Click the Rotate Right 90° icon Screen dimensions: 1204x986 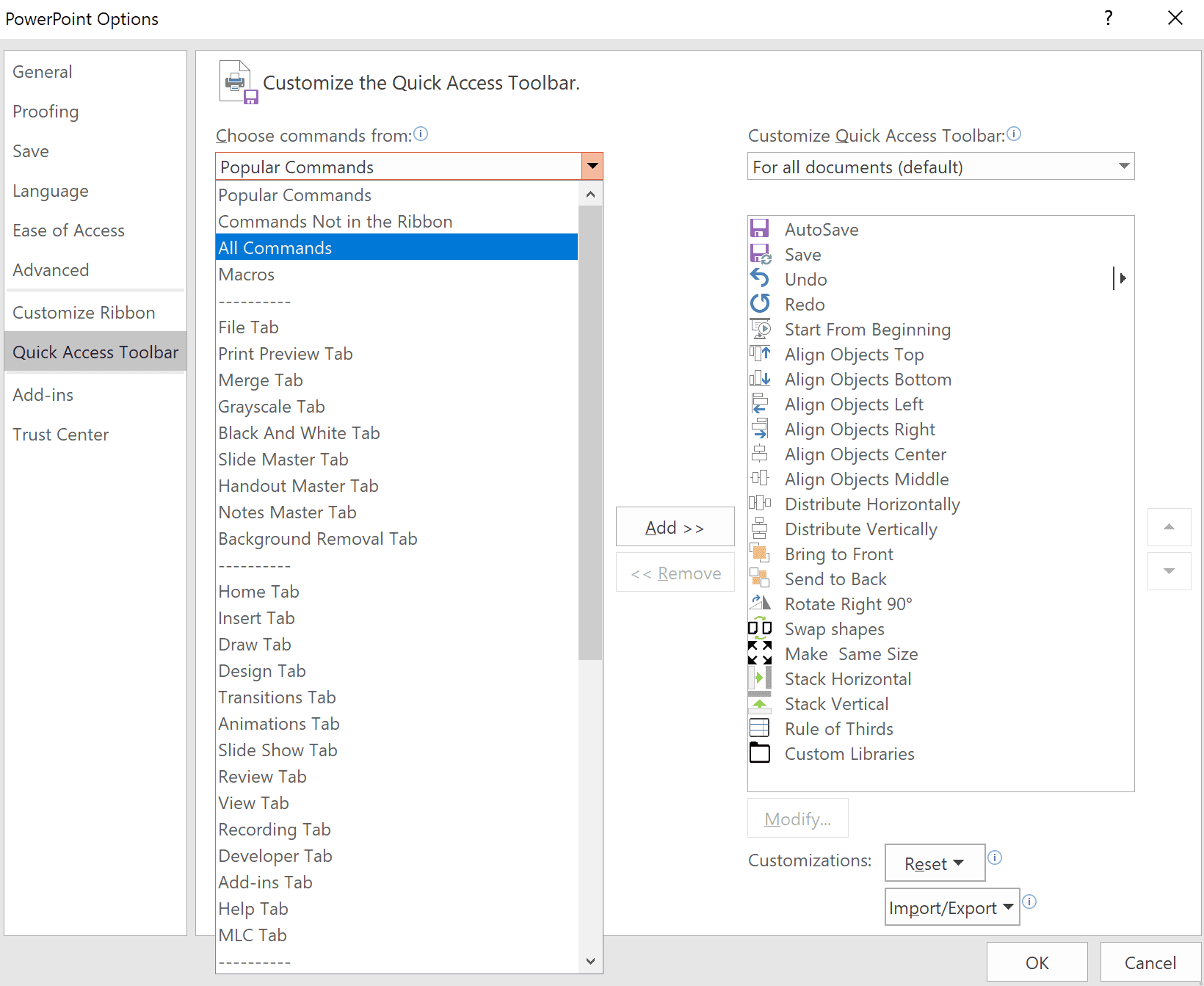(760, 603)
